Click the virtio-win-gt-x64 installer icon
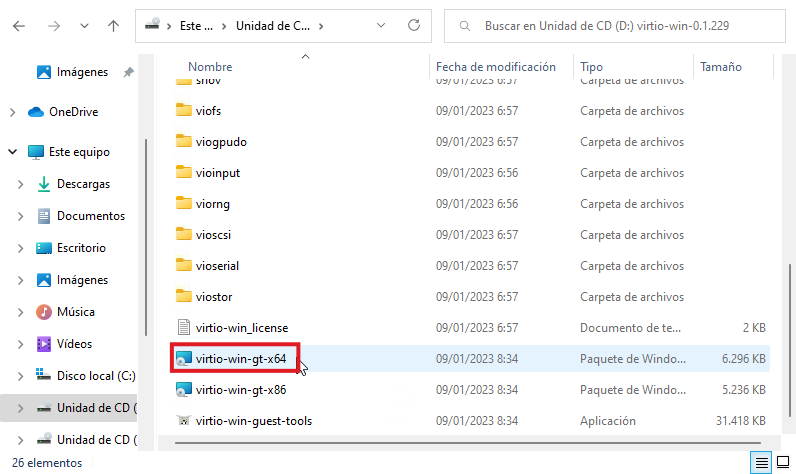Image resolution: width=796 pixels, height=474 pixels. (183, 358)
